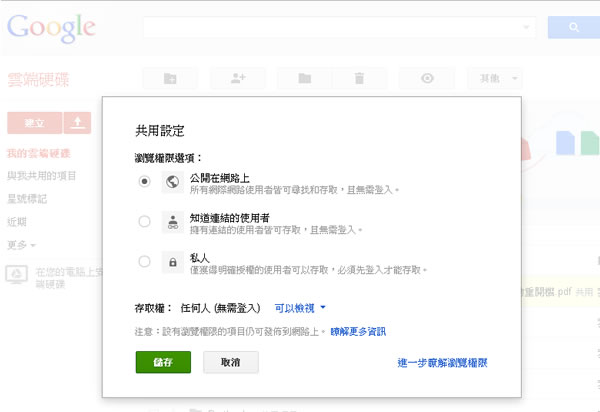Click the Google logo

[x=51, y=28]
